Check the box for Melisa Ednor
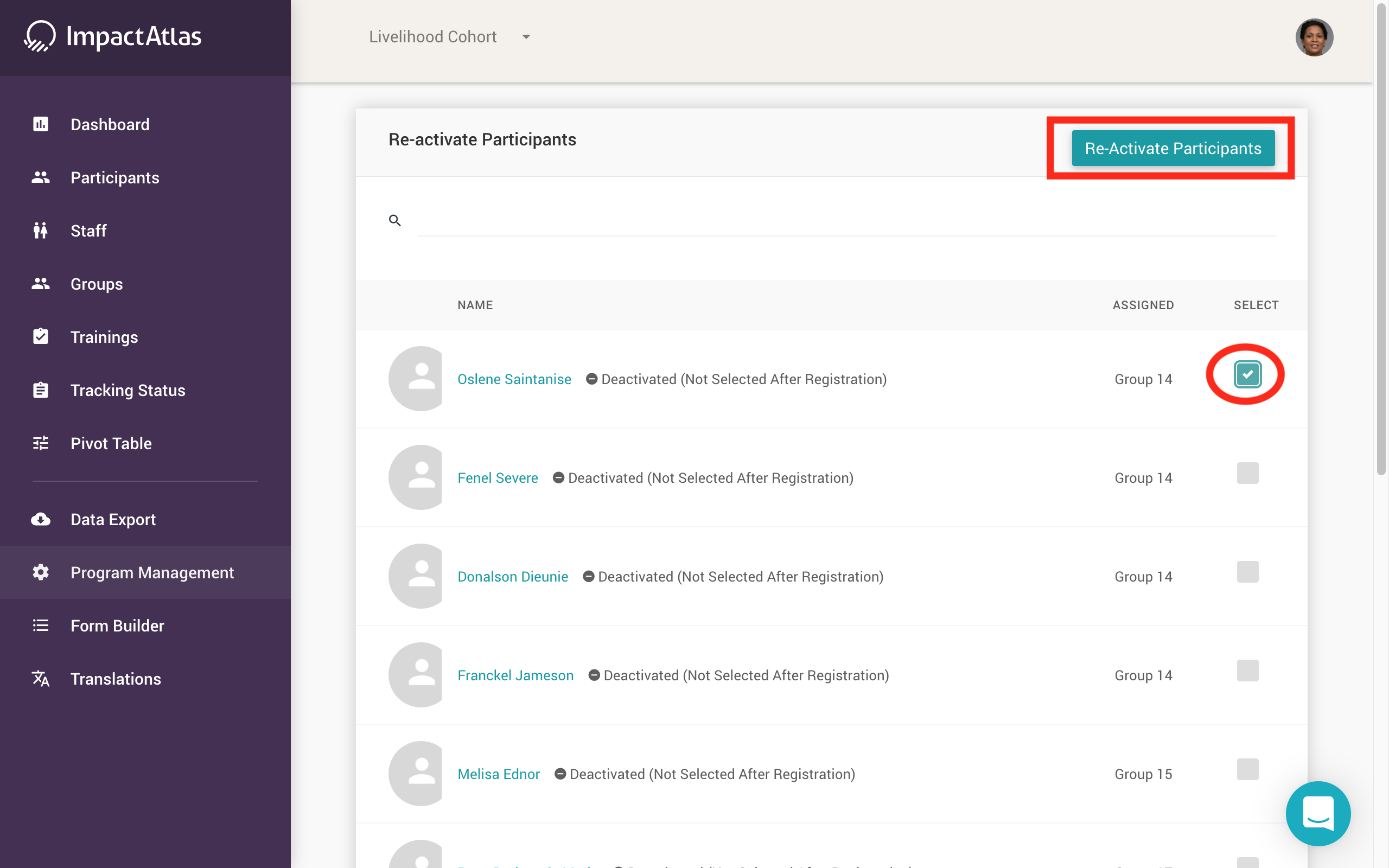The width and height of the screenshot is (1389, 868). 1247,769
